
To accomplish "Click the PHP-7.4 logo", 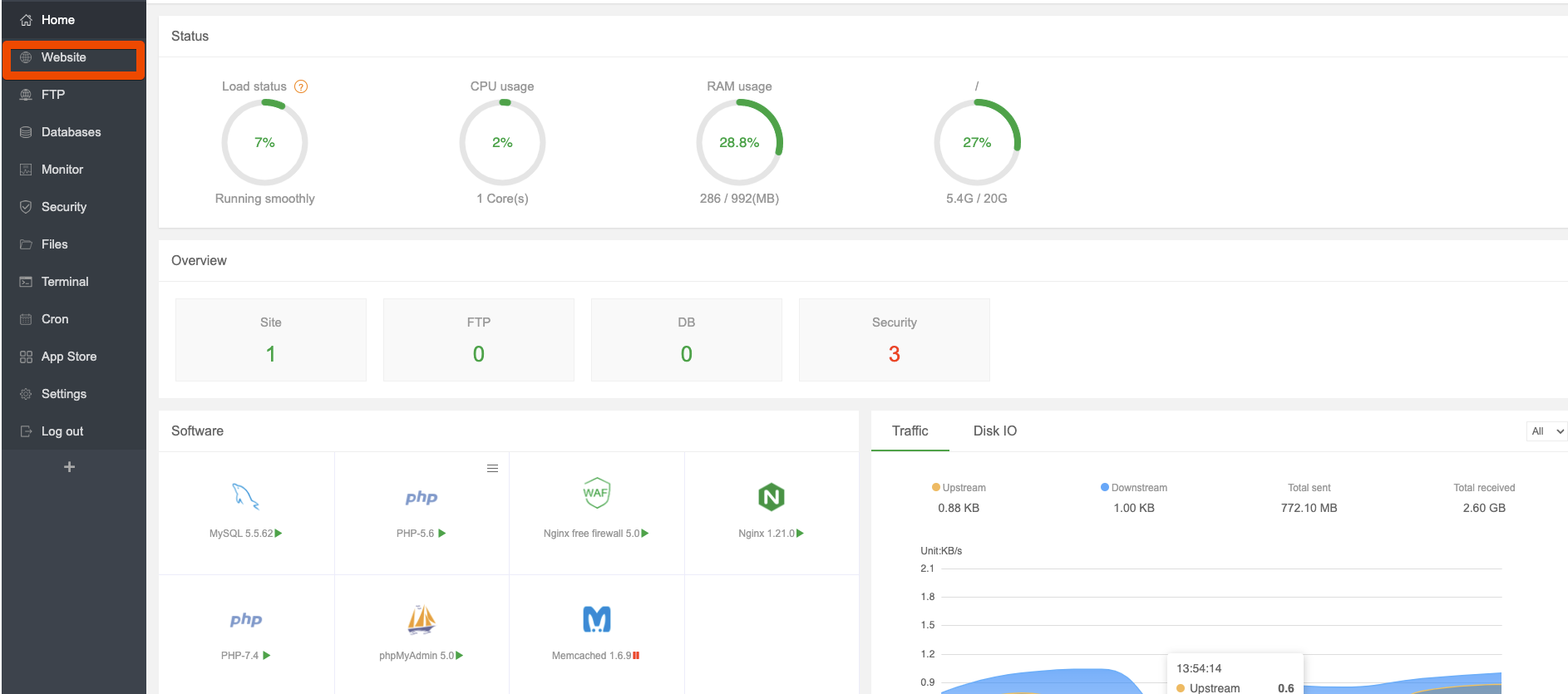I will (x=246, y=620).
